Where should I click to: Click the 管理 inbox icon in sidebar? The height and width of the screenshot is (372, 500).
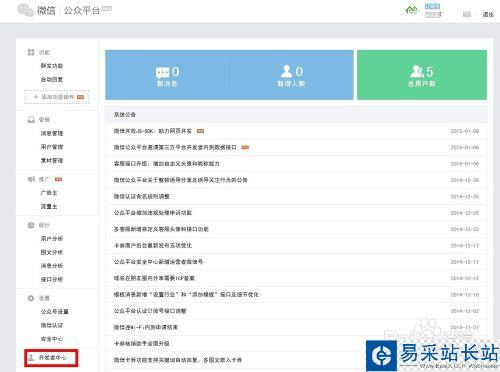(x=31, y=120)
